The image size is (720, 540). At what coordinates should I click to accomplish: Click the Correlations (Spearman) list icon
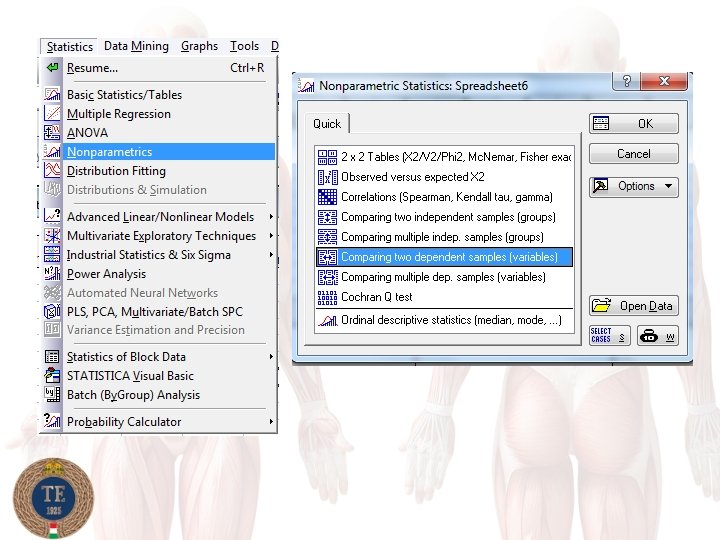tap(327, 197)
